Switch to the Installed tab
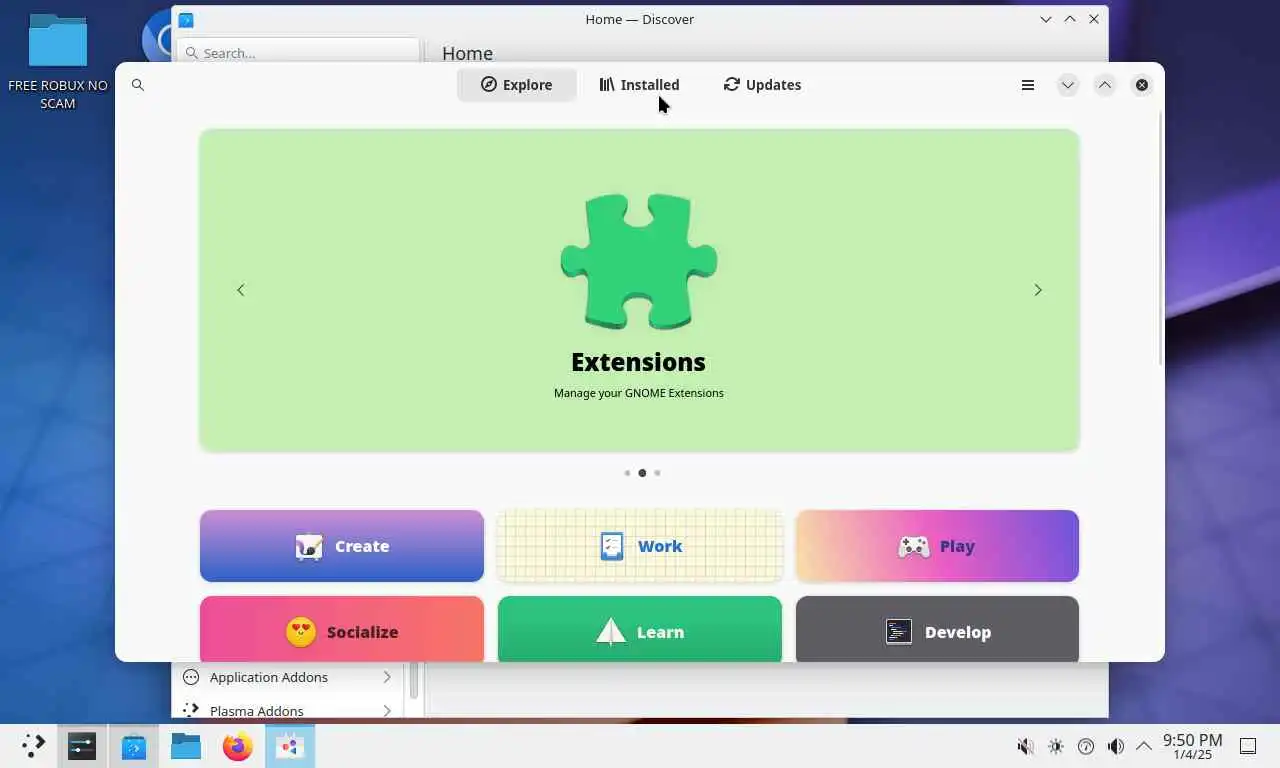The width and height of the screenshot is (1280, 768). (639, 85)
